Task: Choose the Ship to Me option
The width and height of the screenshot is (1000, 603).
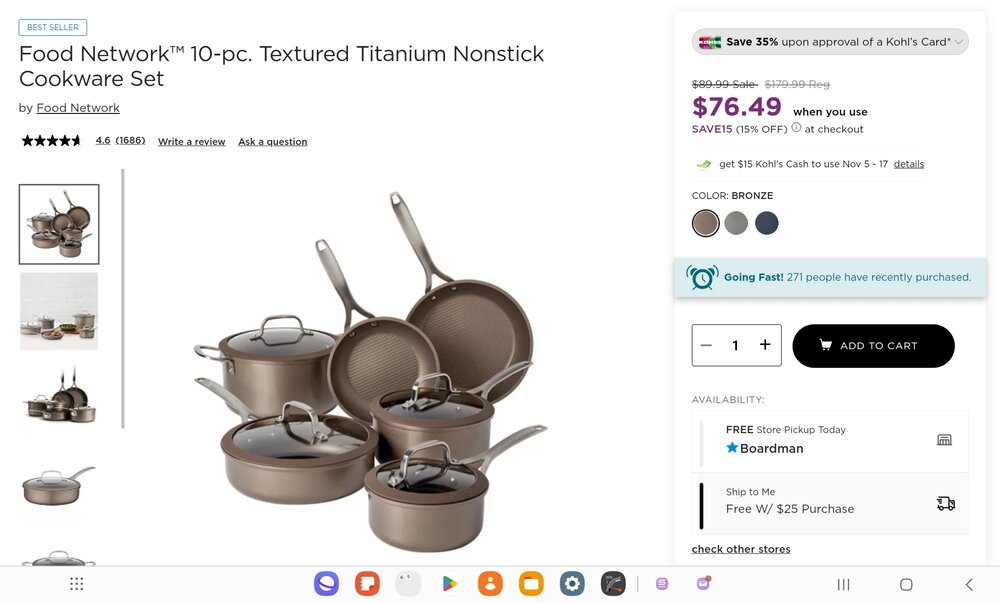Action: [x=830, y=504]
